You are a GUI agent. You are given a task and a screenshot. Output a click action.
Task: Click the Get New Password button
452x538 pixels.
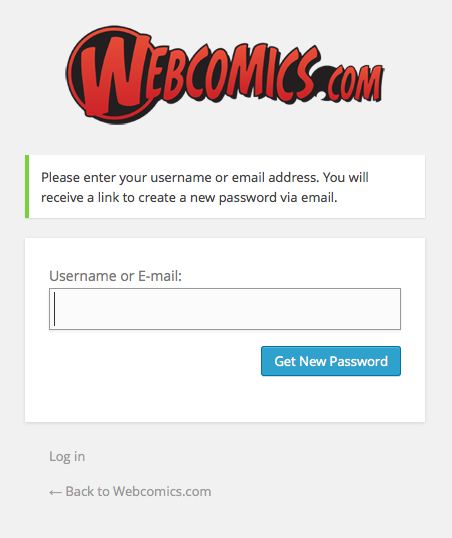point(331,361)
